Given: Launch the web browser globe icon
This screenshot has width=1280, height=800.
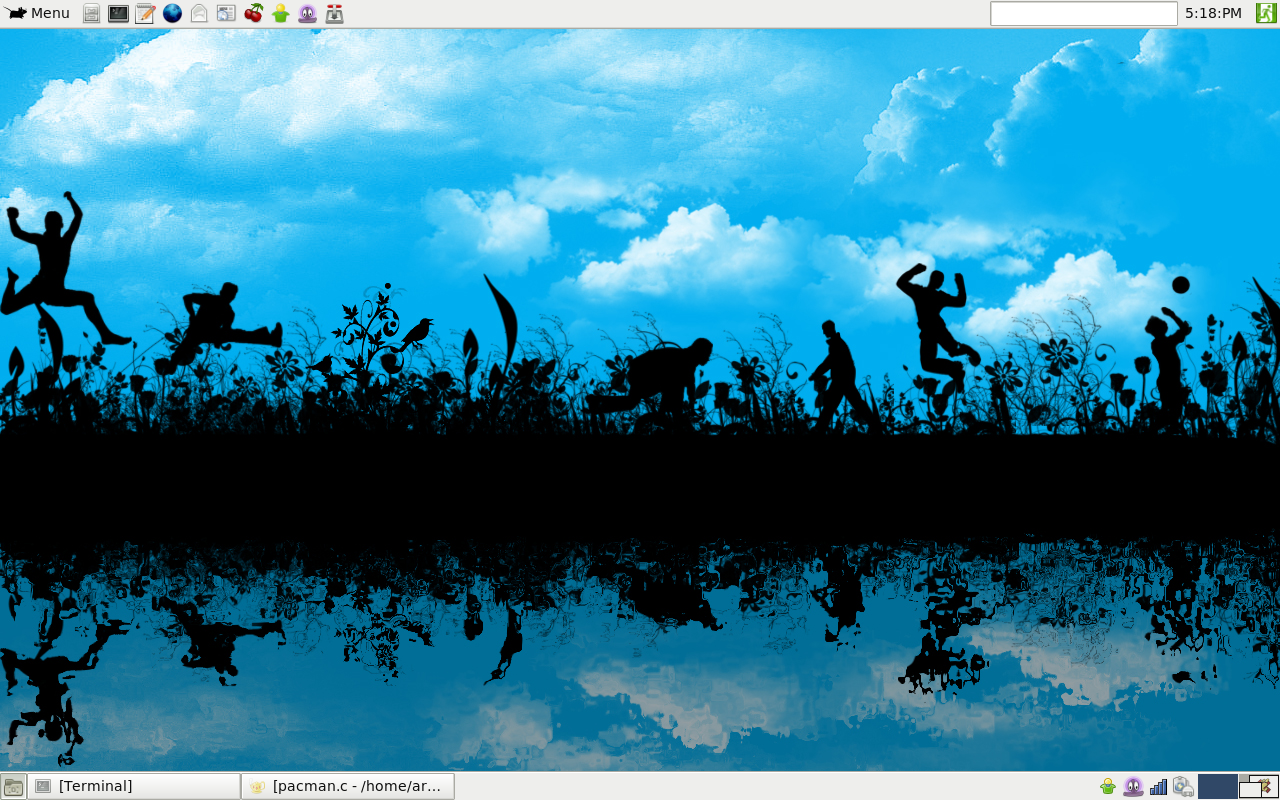Looking at the screenshot, I should [172, 13].
